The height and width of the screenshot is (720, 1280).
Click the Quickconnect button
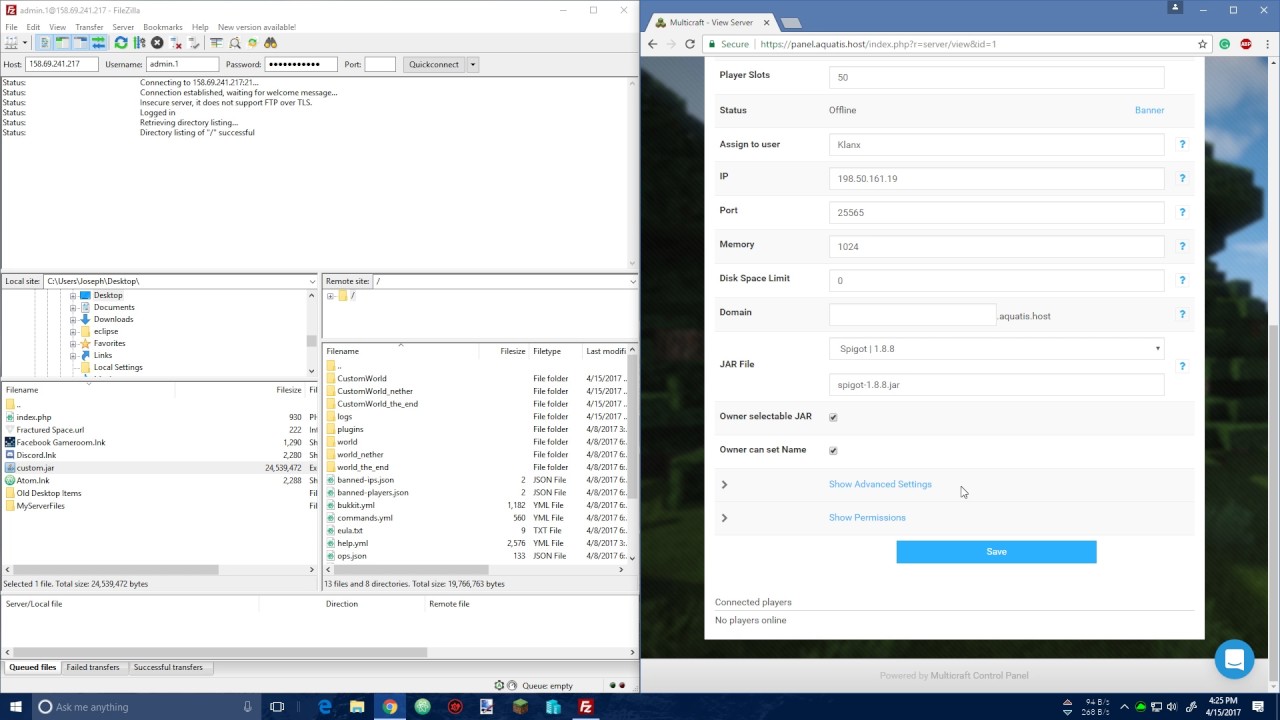click(x=434, y=64)
